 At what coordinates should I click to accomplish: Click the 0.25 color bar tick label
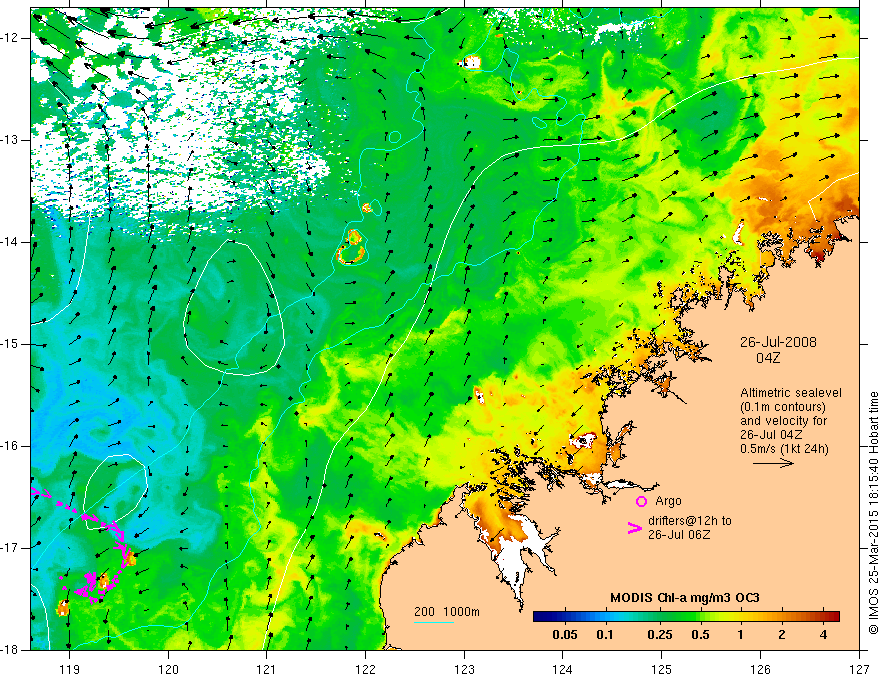[659, 635]
